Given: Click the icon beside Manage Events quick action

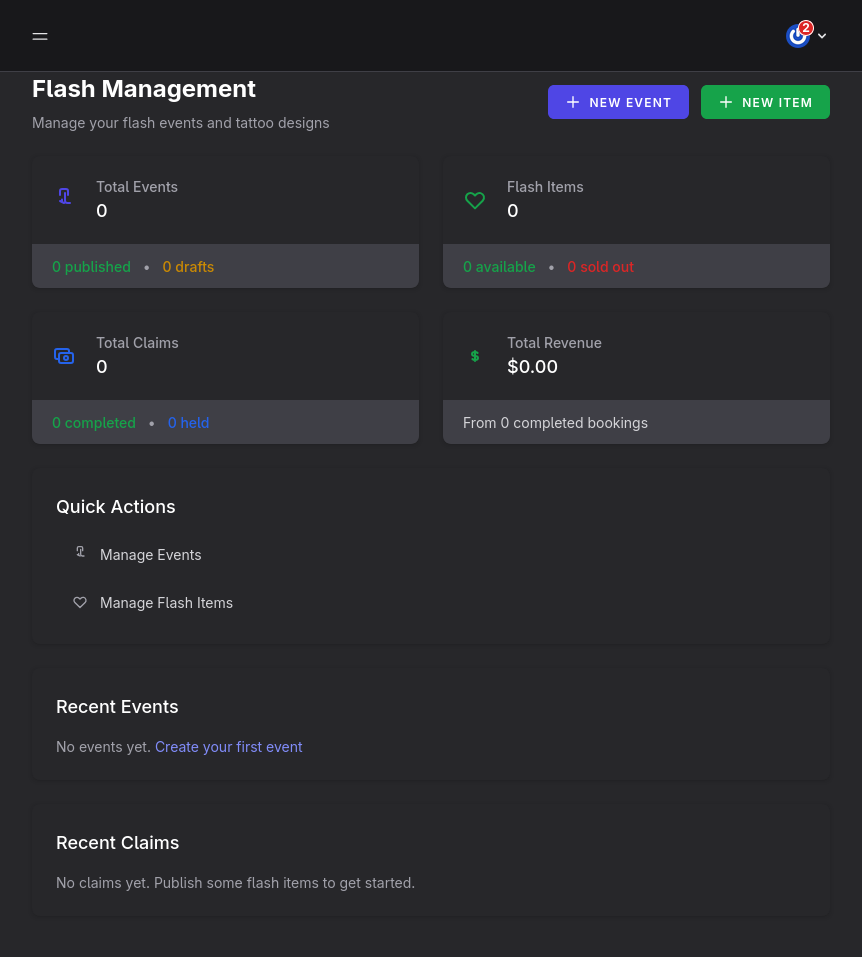Looking at the screenshot, I should point(80,551).
